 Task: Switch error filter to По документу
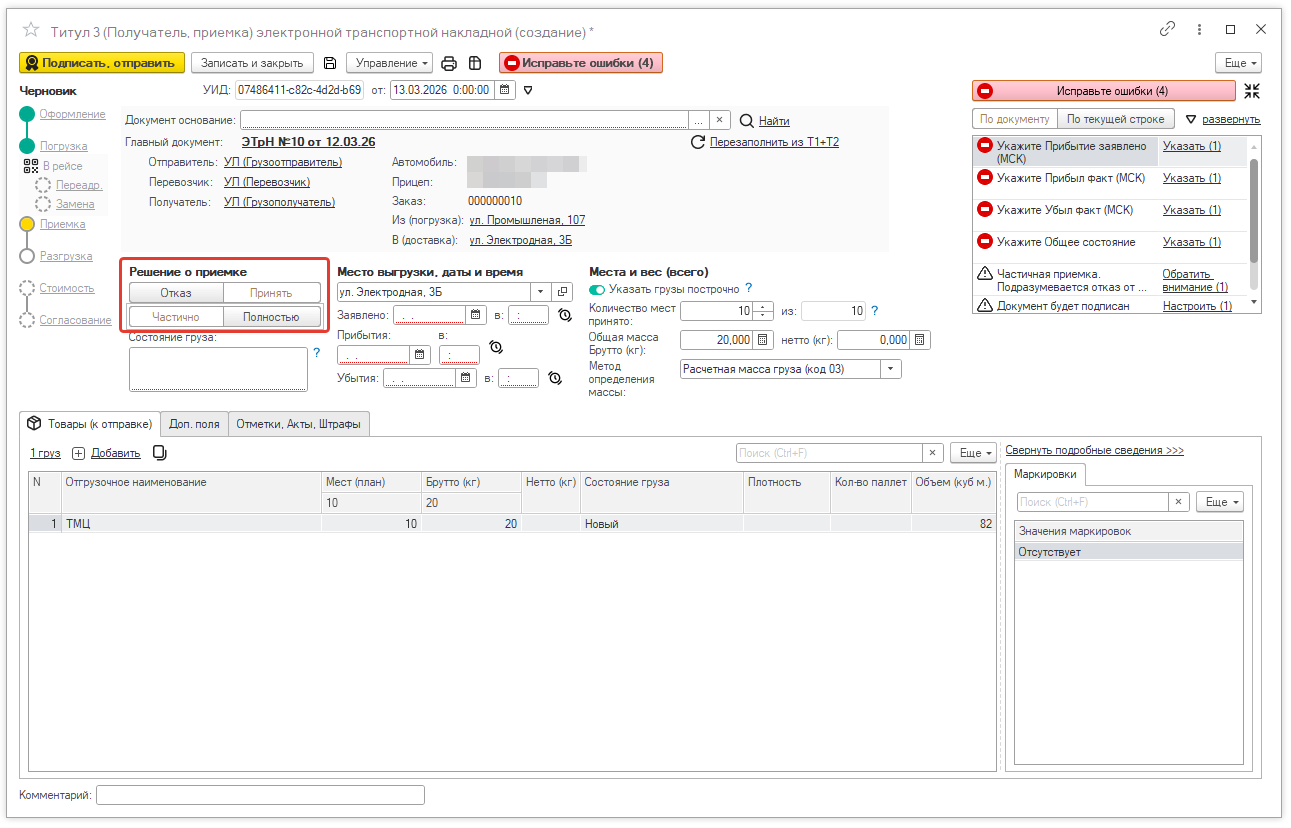pos(1015,119)
